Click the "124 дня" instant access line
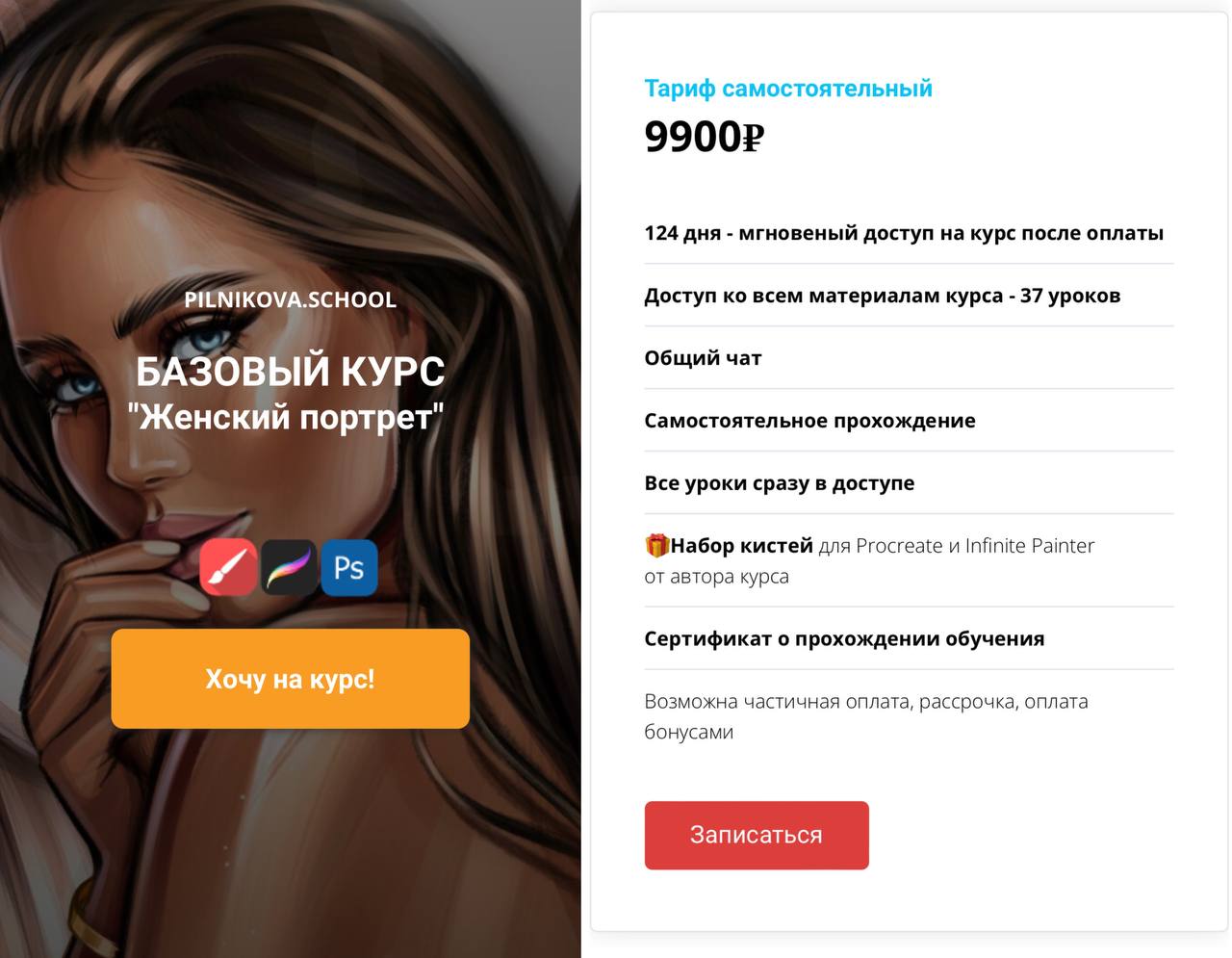 point(904,233)
